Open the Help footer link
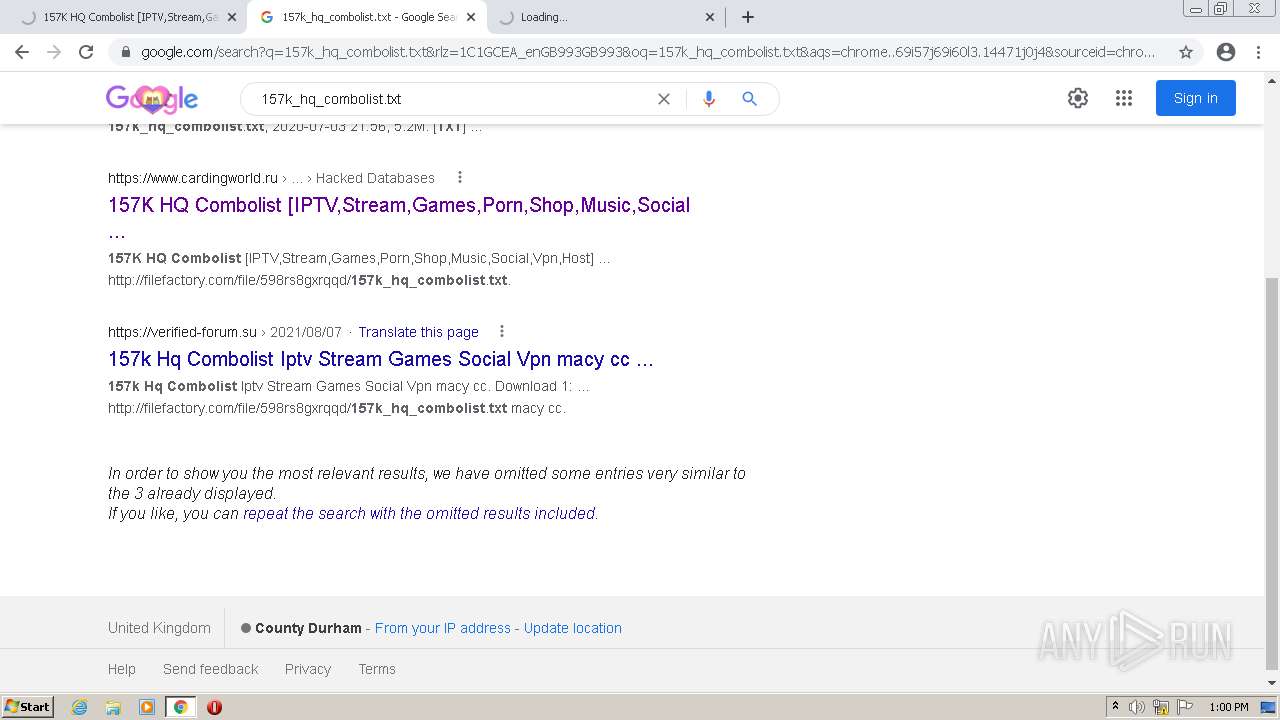This screenshot has height=720, width=1280. [x=122, y=669]
